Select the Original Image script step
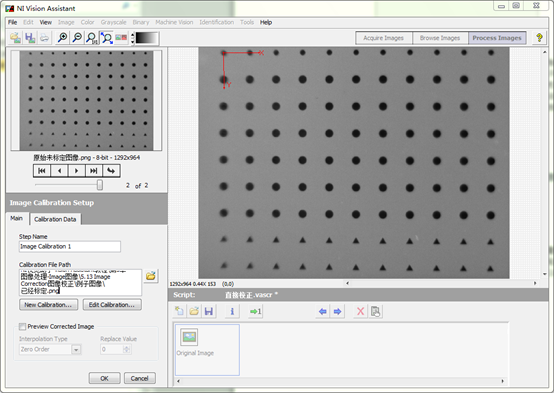The image size is (554, 393). point(207,350)
